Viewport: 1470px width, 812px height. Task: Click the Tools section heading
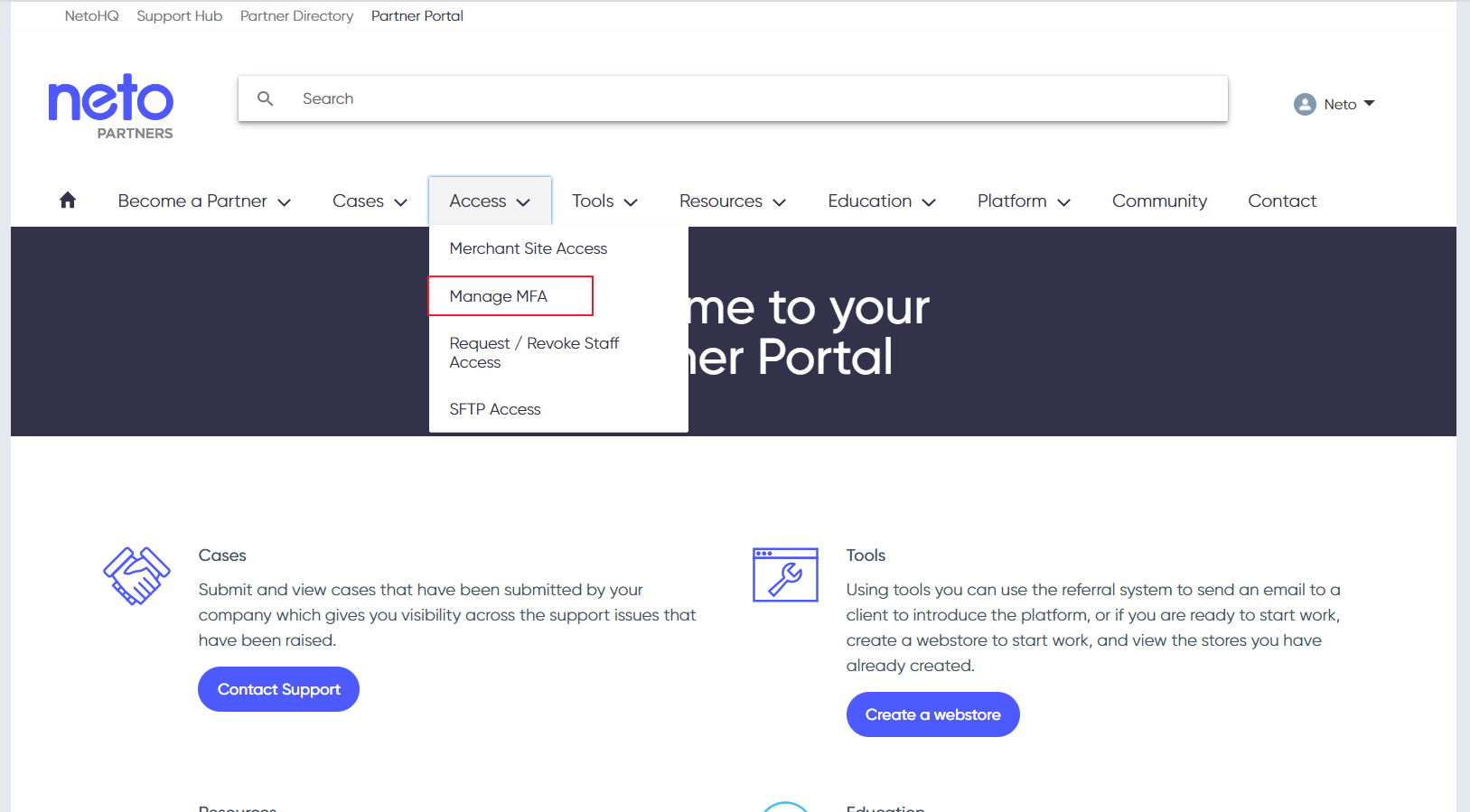[x=866, y=555]
